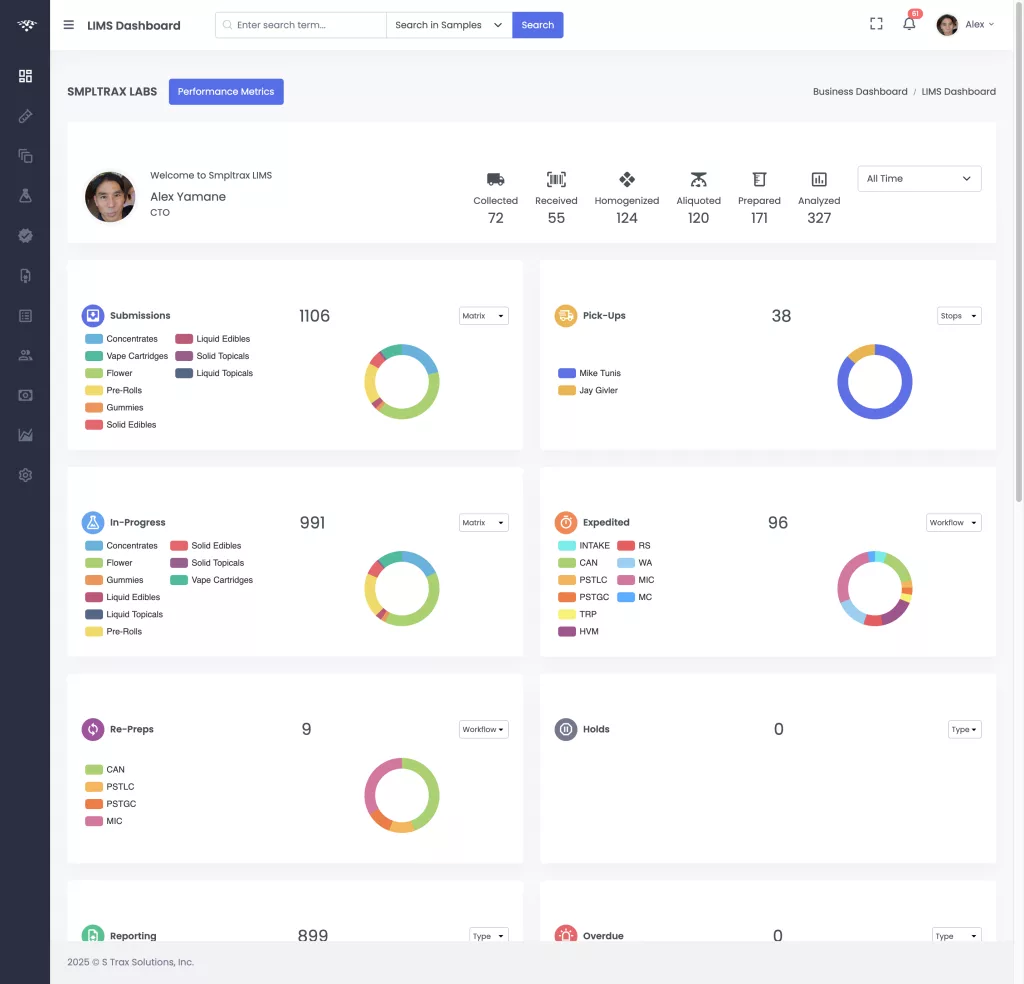The height and width of the screenshot is (984, 1024).
Task: Toggle Concentrates legend in Submissions
Action: click(x=121, y=339)
